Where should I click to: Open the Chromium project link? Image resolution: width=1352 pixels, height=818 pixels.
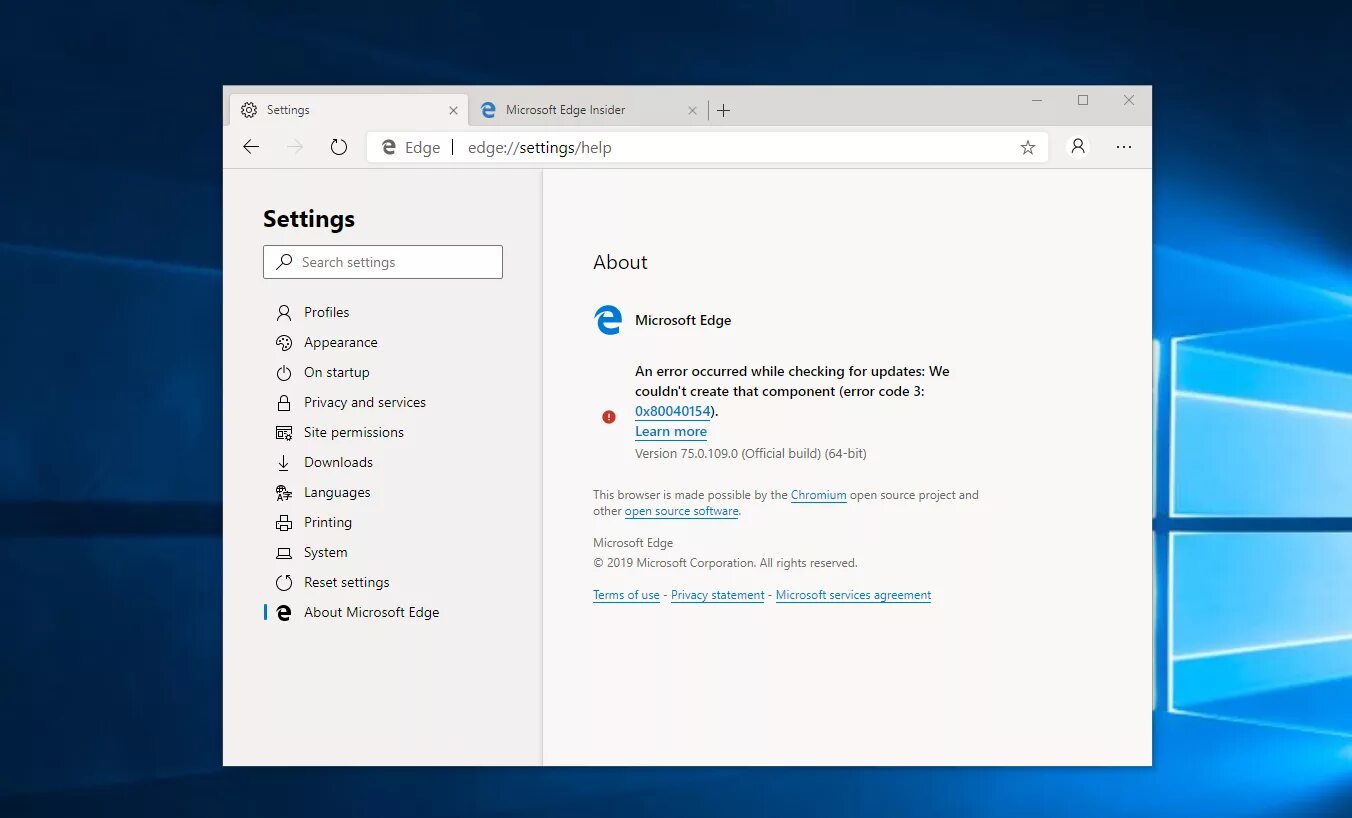pos(819,495)
